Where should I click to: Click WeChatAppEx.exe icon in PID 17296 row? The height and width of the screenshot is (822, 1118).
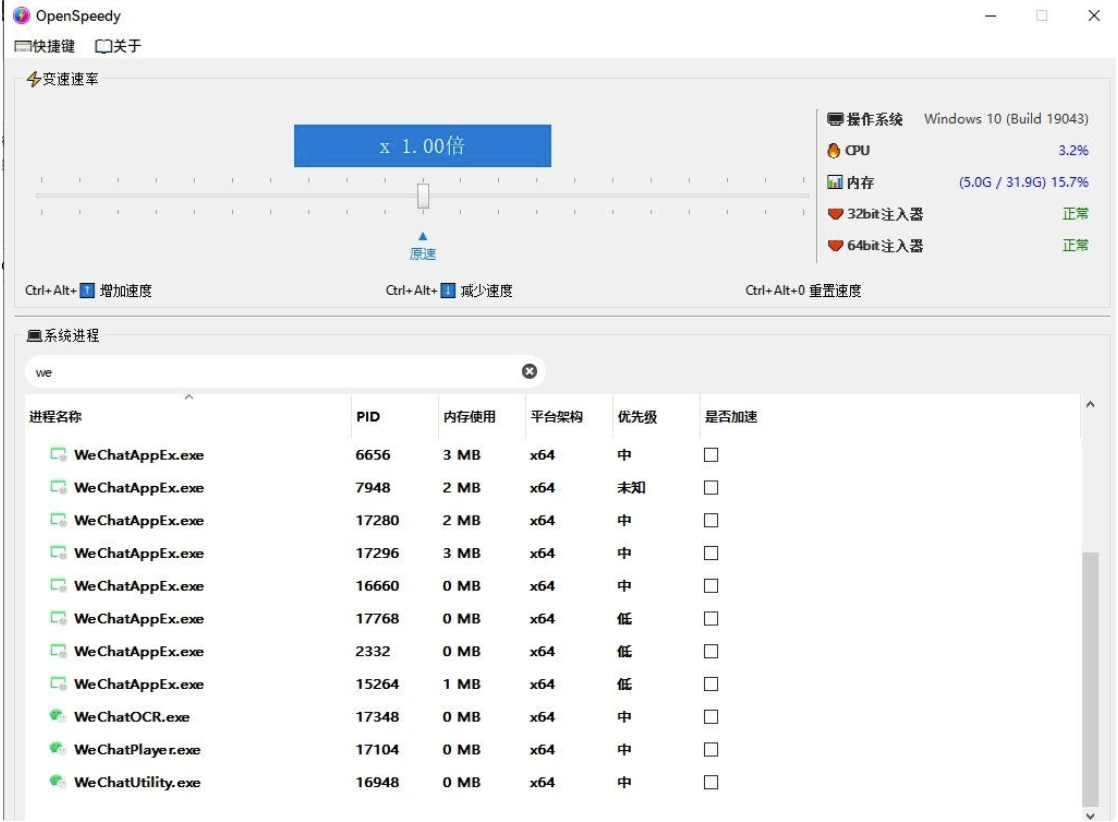click(x=58, y=553)
